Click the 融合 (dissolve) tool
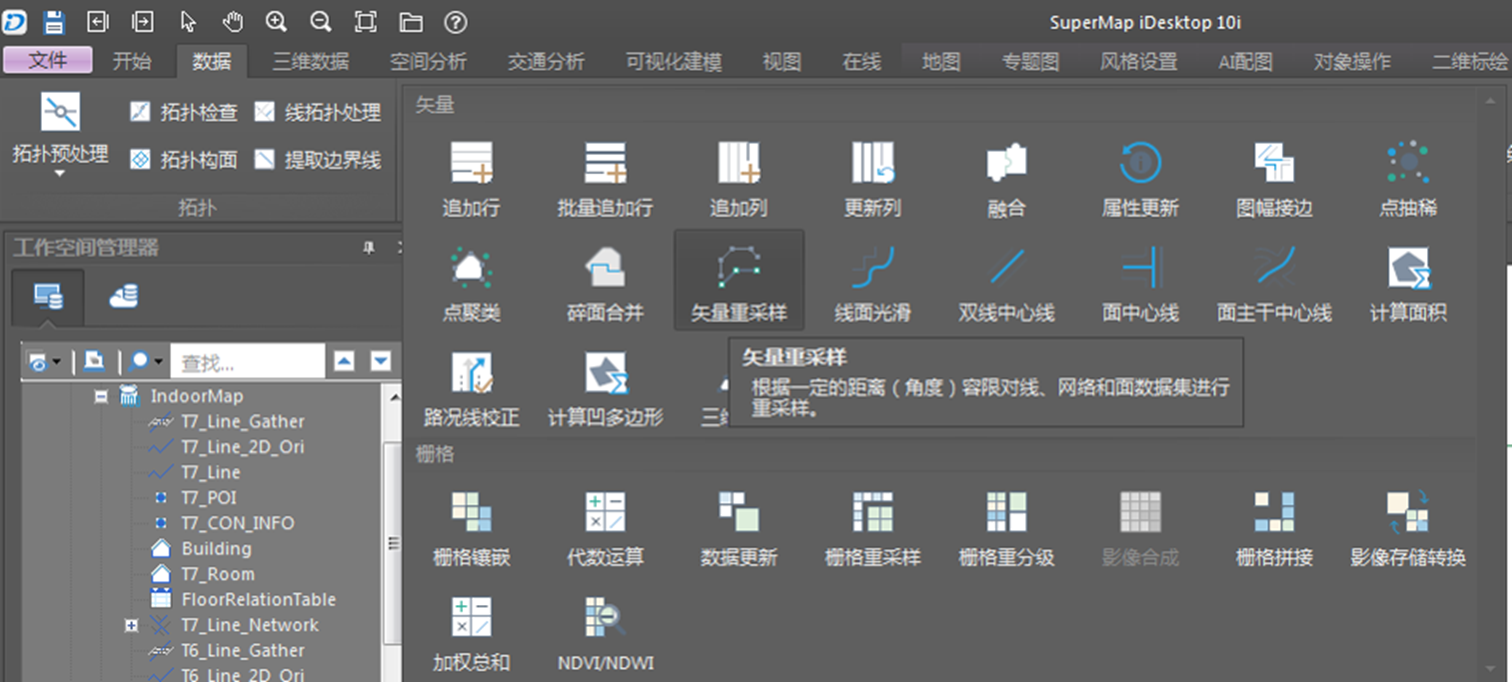1512x682 pixels. click(1006, 179)
